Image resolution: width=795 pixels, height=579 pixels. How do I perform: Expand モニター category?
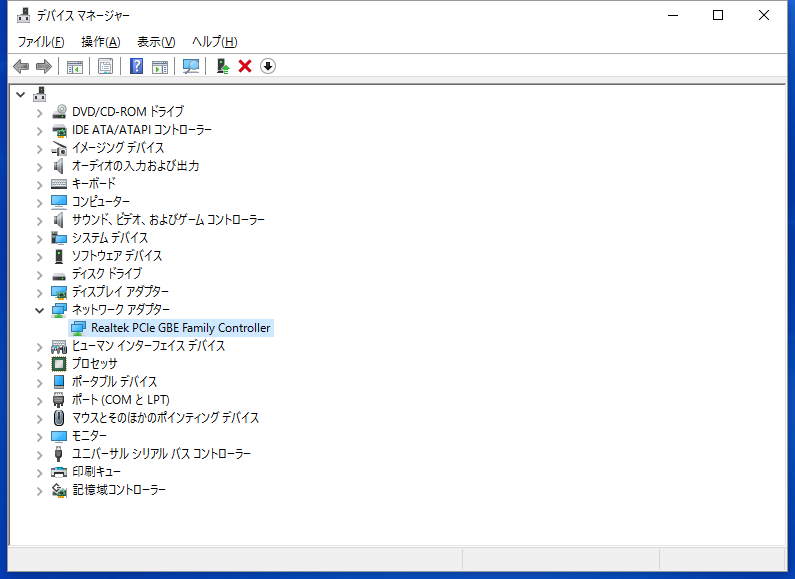click(x=40, y=437)
